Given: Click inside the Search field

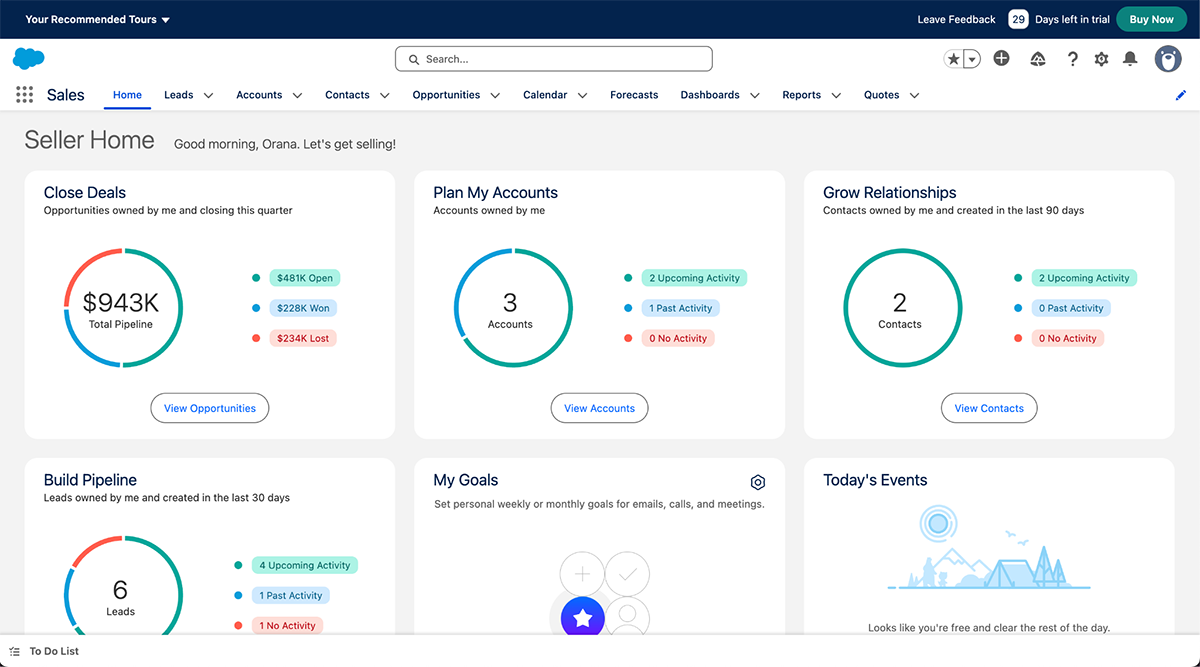Looking at the screenshot, I should coord(553,59).
